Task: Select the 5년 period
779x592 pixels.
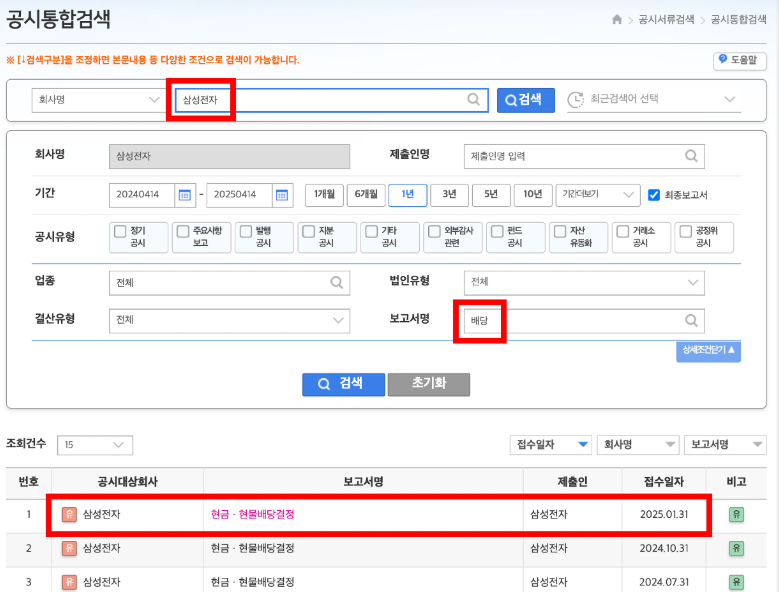Action: 491,195
